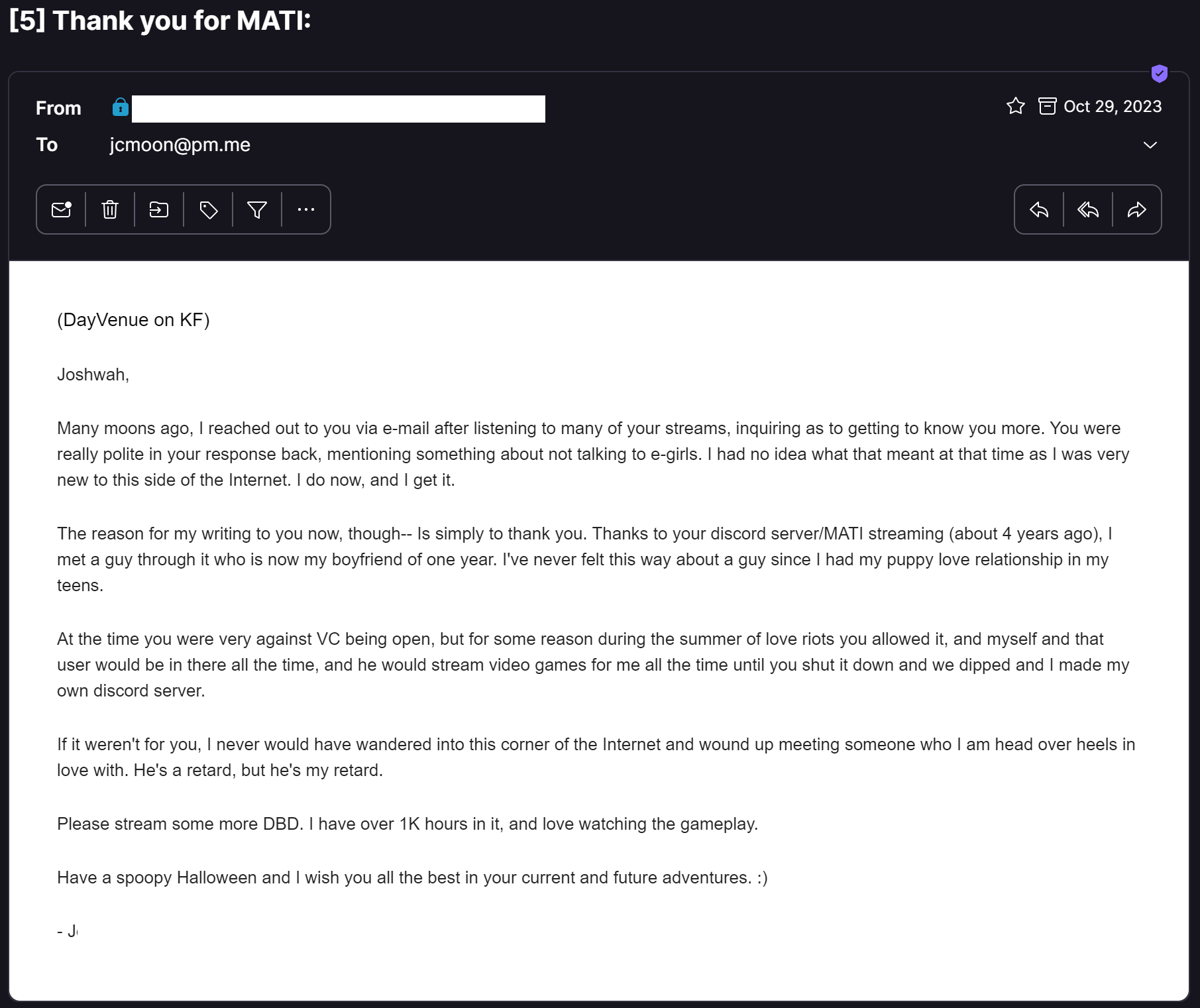Click the DayVenue on KF line
The width and height of the screenshot is (1200, 1008).
click(133, 320)
